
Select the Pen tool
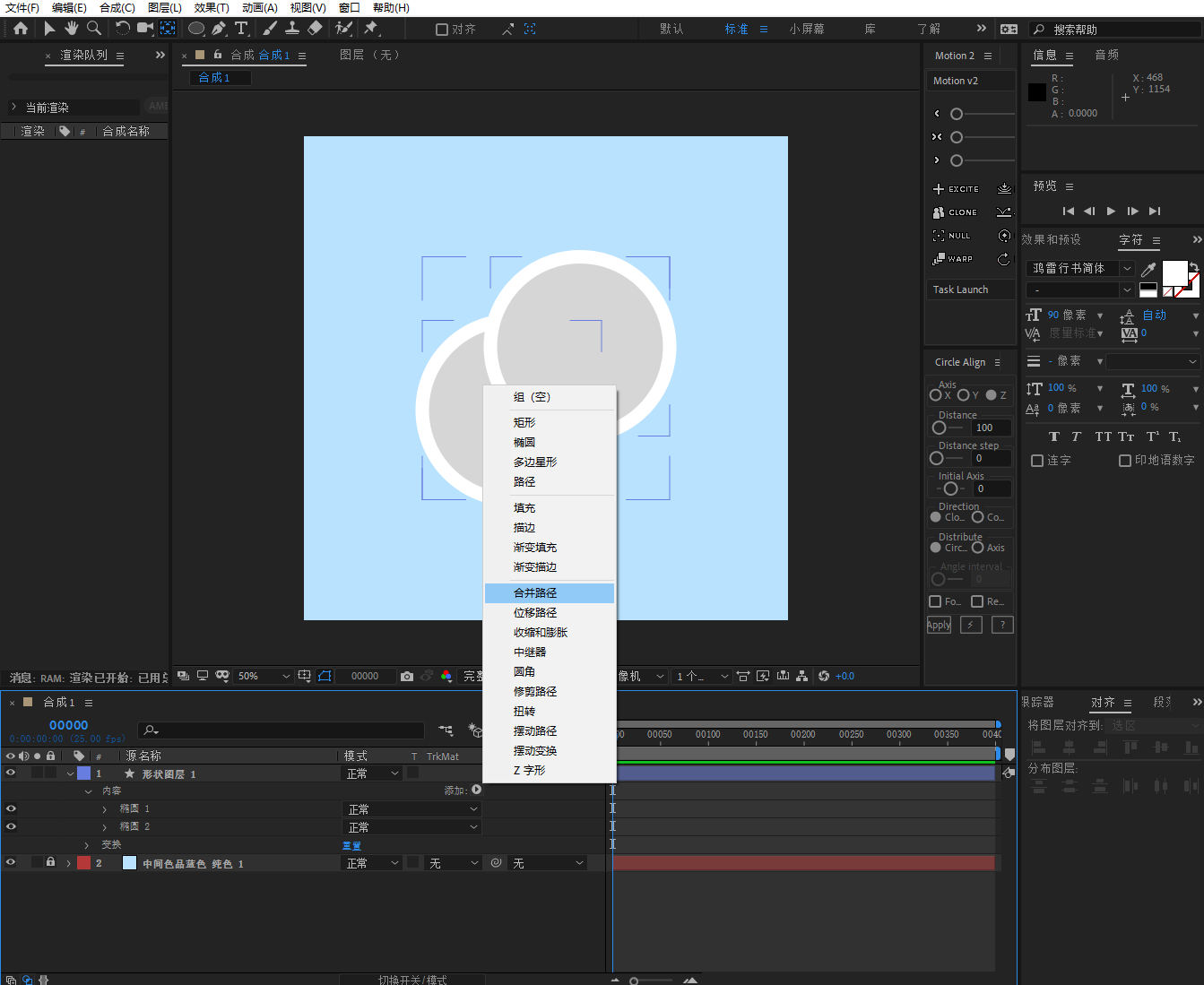pyautogui.click(x=219, y=29)
